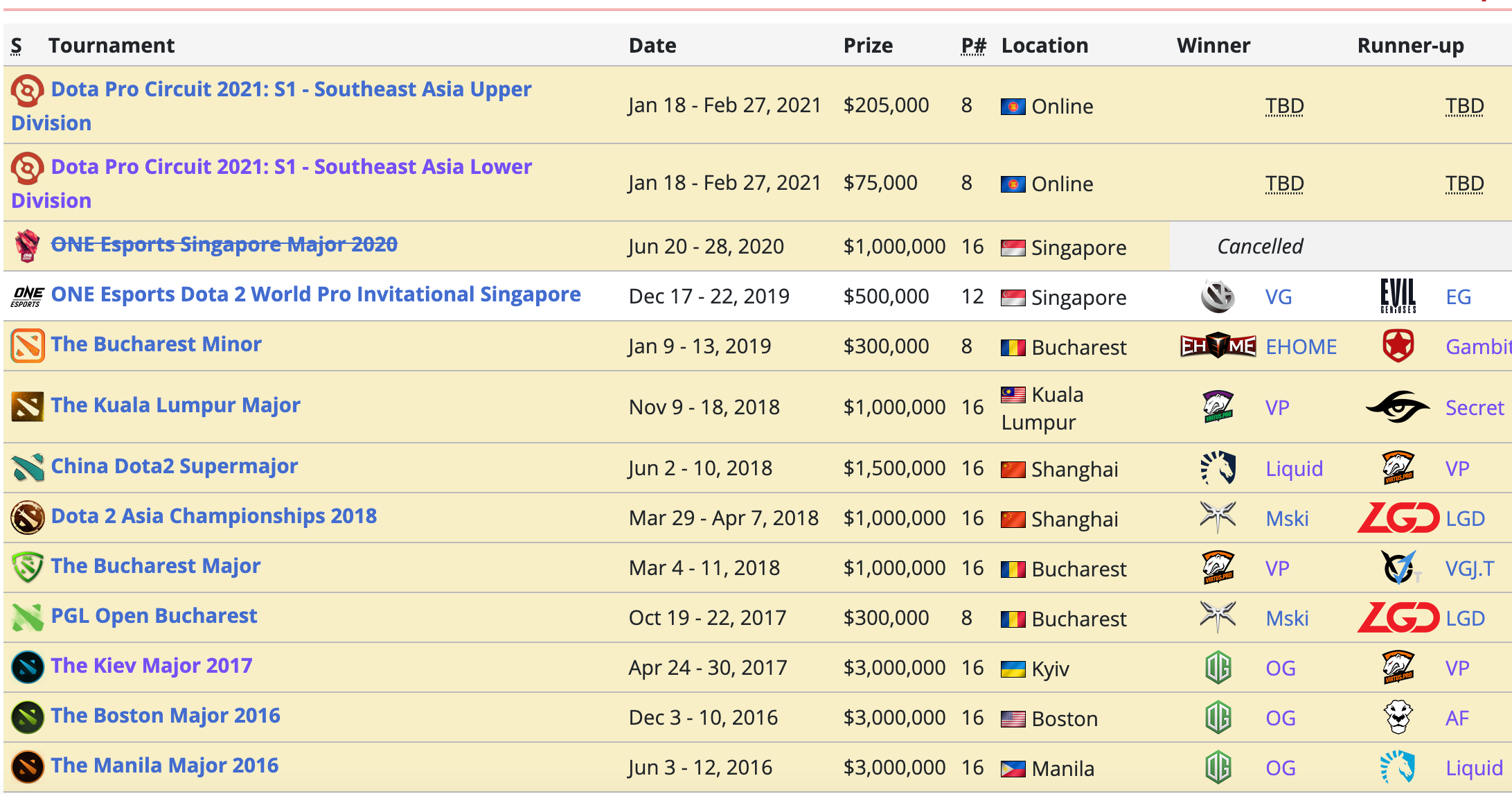The image size is (1512, 794).
Task: Open the China Dota2 Supermajor link
Action: pyautogui.click(x=175, y=466)
